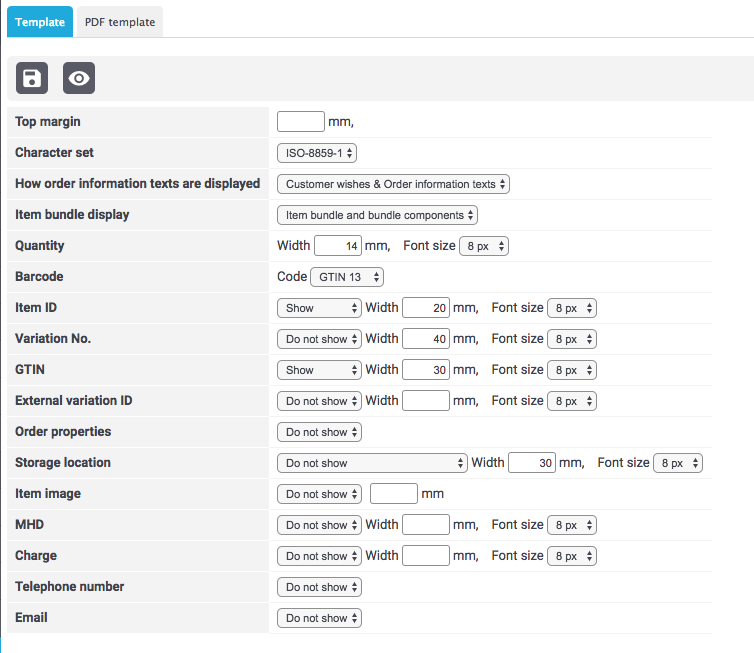
Task: Click the Top margin input field
Action: 301,122
